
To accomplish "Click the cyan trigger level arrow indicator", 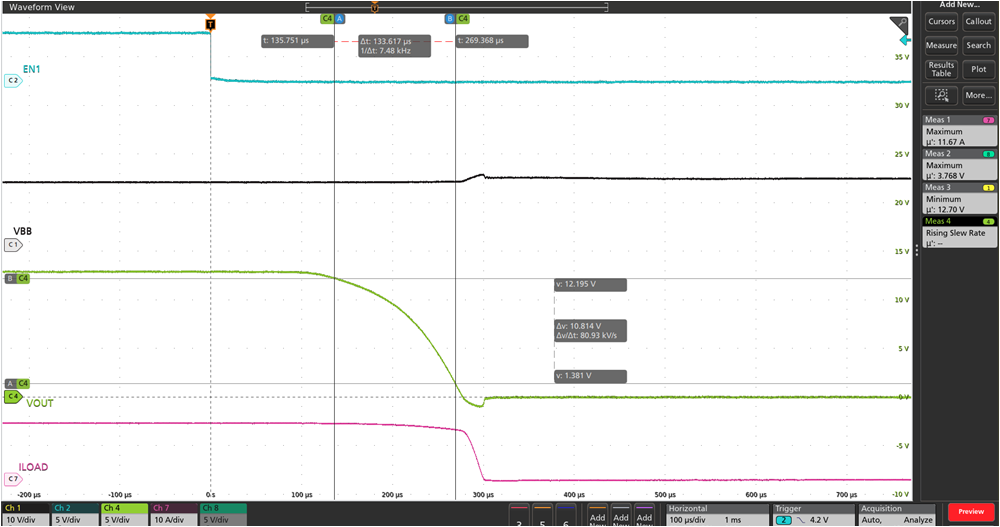I will coord(905,41).
